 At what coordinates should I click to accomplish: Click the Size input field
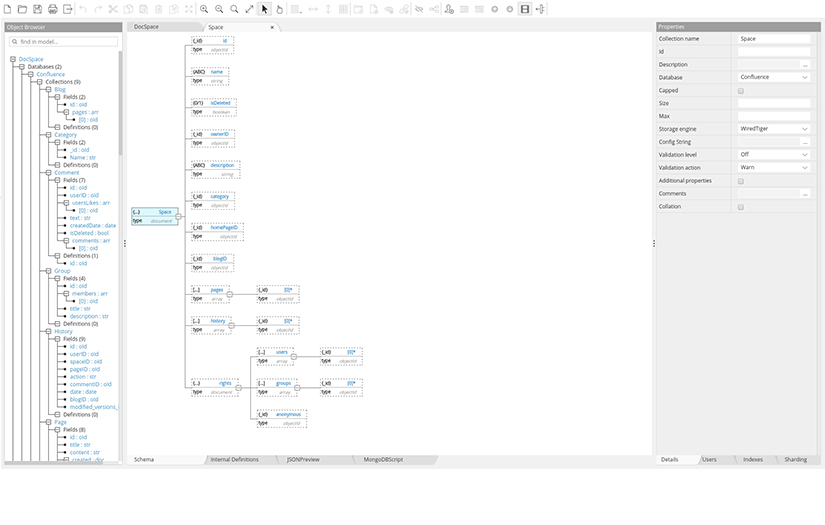(x=773, y=103)
